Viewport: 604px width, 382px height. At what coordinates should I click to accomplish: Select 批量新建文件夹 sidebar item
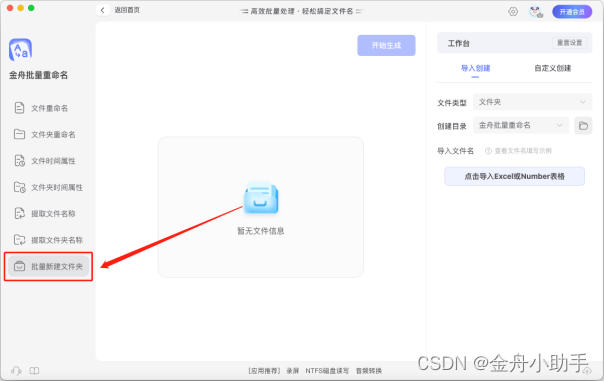(x=48, y=266)
